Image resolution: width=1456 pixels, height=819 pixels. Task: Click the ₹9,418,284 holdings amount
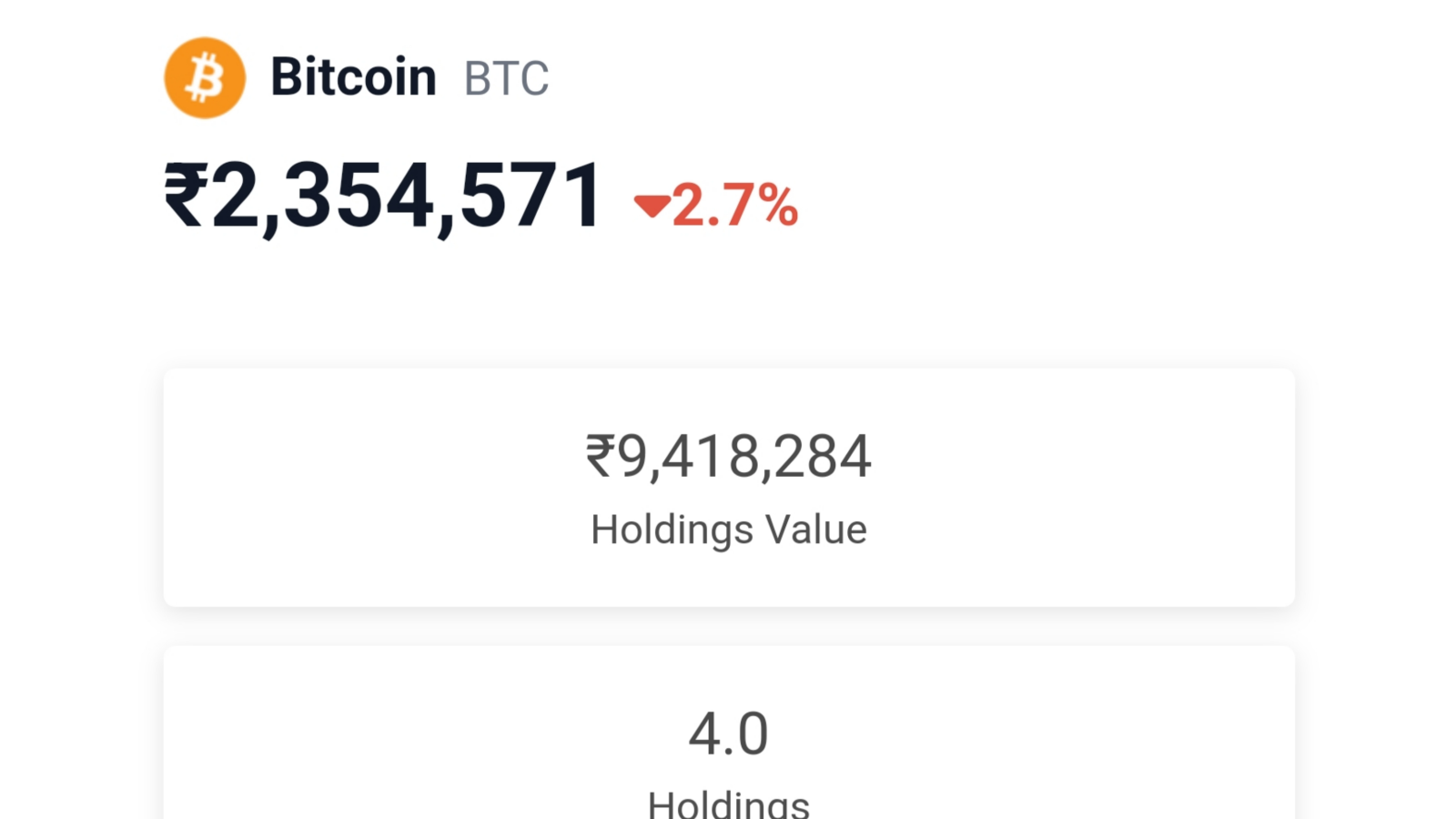pos(728,457)
